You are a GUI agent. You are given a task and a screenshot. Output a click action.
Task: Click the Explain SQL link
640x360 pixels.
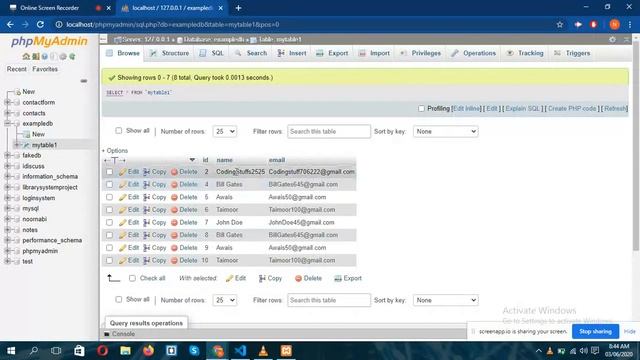[522, 109]
